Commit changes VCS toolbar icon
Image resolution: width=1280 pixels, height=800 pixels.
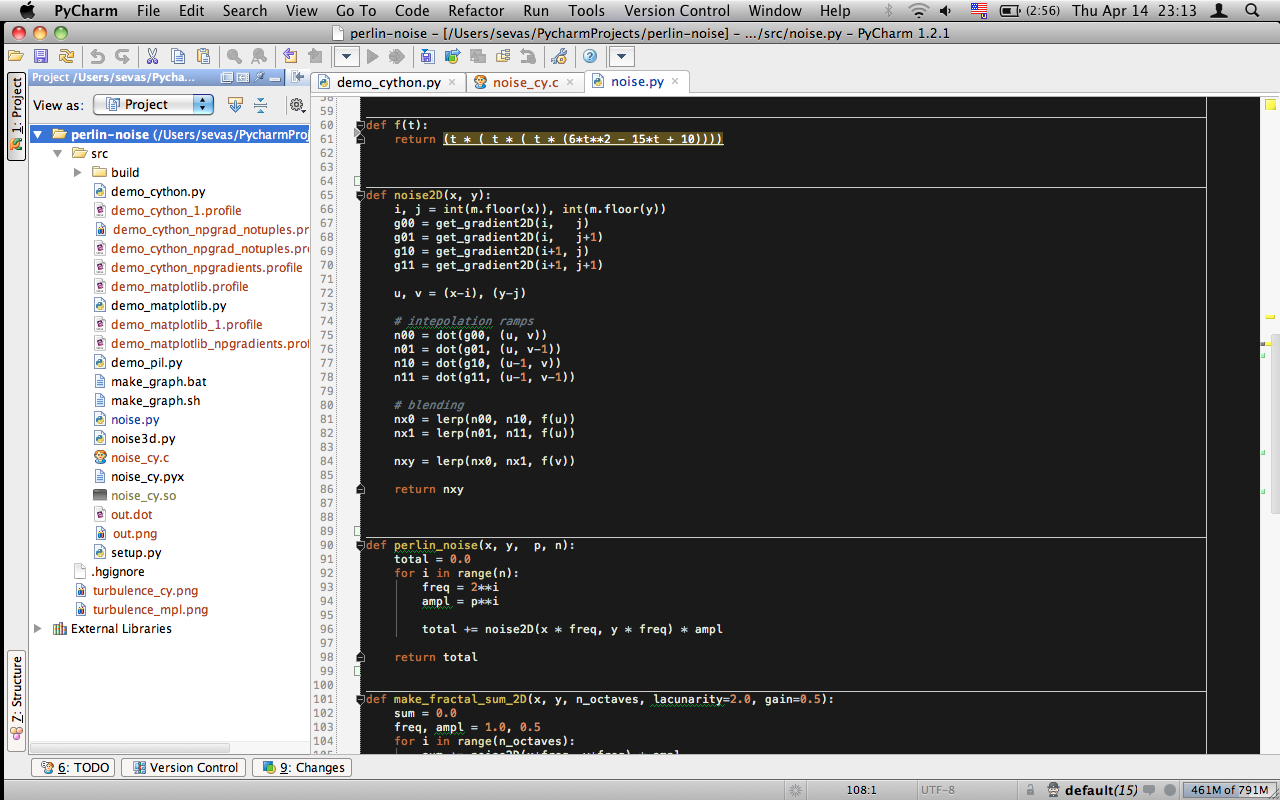point(452,57)
